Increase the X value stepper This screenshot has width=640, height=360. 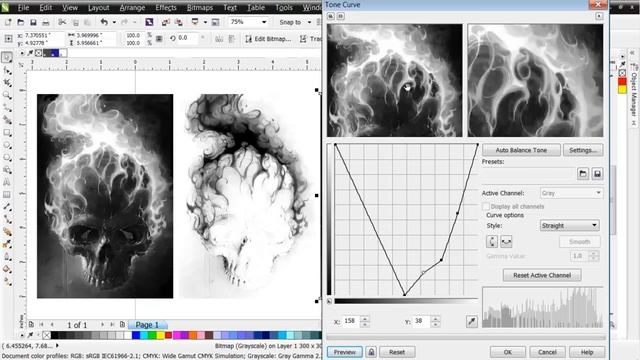coord(365,319)
